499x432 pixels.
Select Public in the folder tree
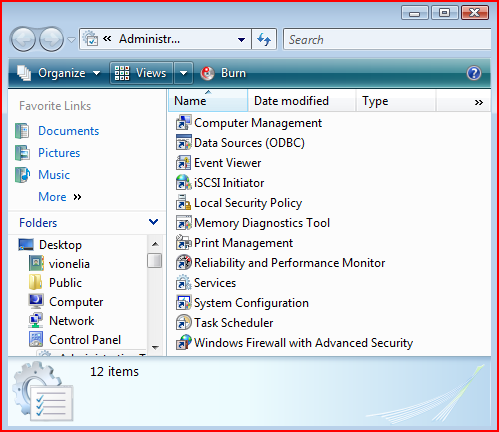pos(65,283)
